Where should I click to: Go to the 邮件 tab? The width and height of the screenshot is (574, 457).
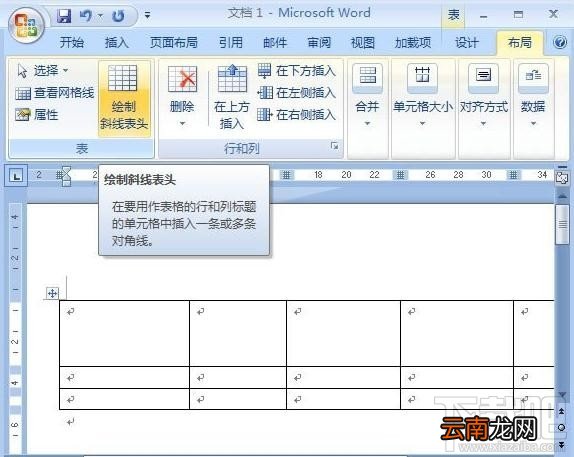pos(275,42)
